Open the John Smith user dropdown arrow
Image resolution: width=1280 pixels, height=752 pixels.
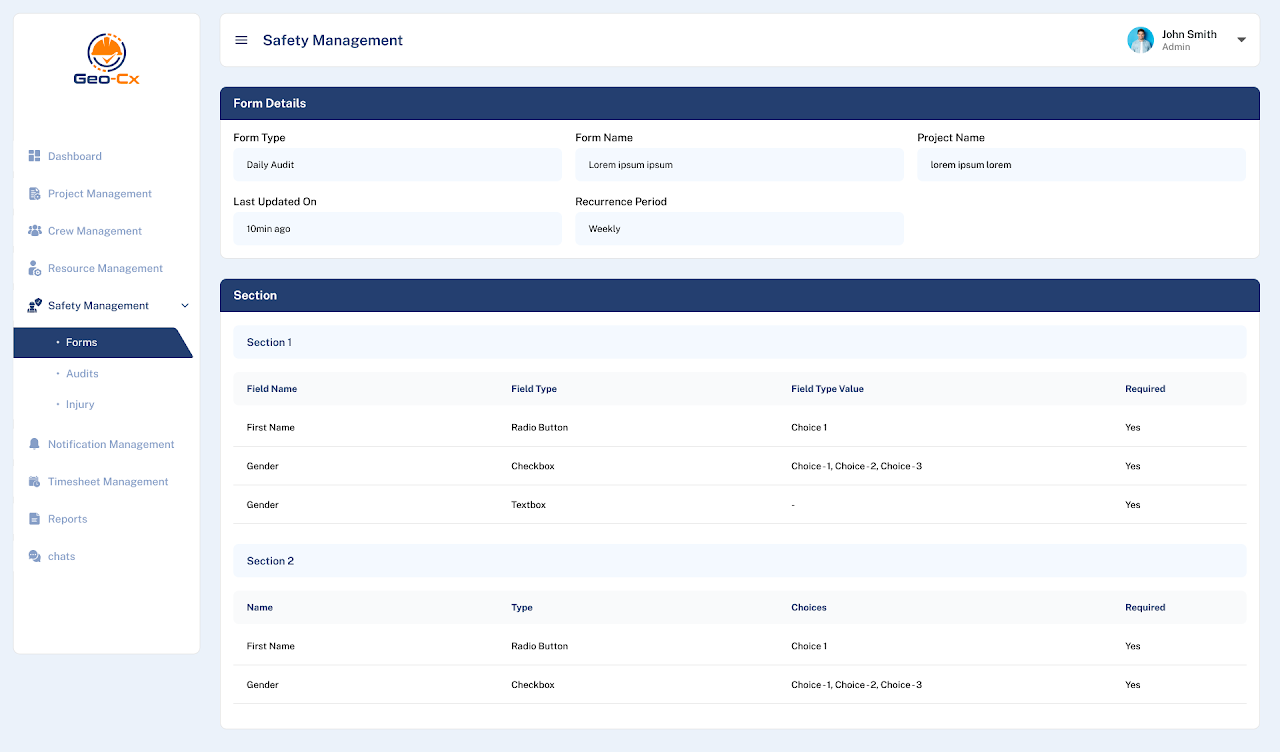1241,40
